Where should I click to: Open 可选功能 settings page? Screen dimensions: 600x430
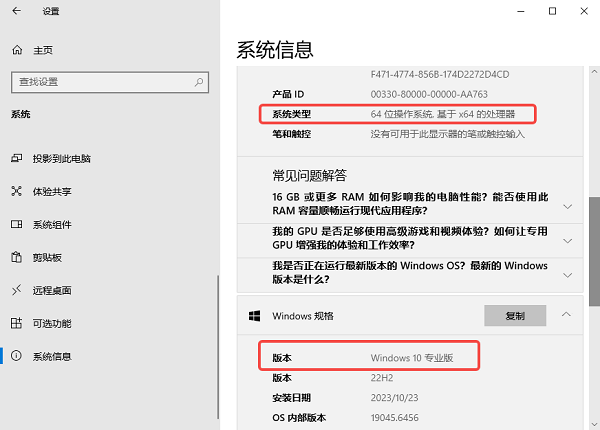[109, 324]
